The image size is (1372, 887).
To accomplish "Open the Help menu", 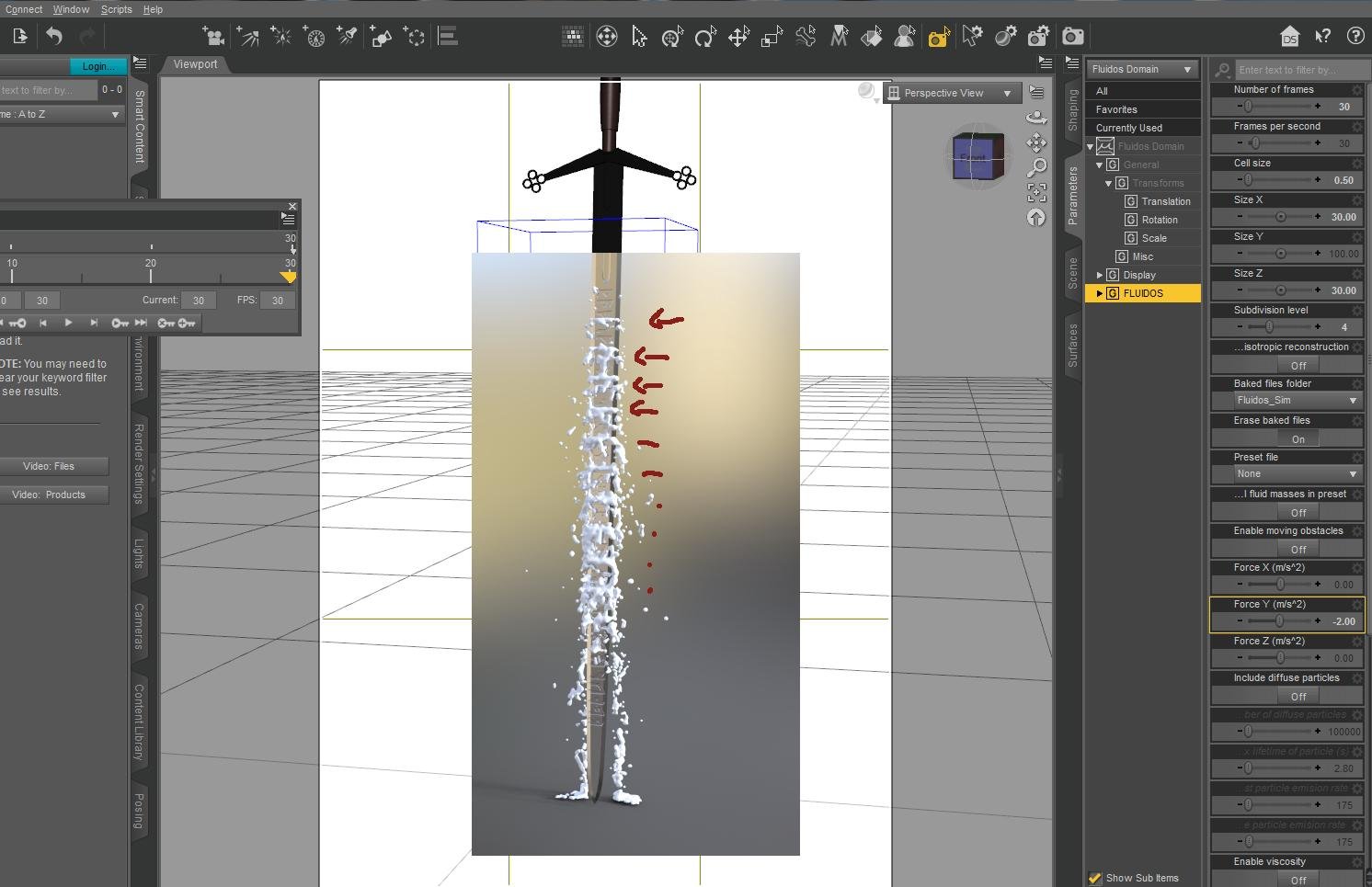I will click(x=154, y=9).
